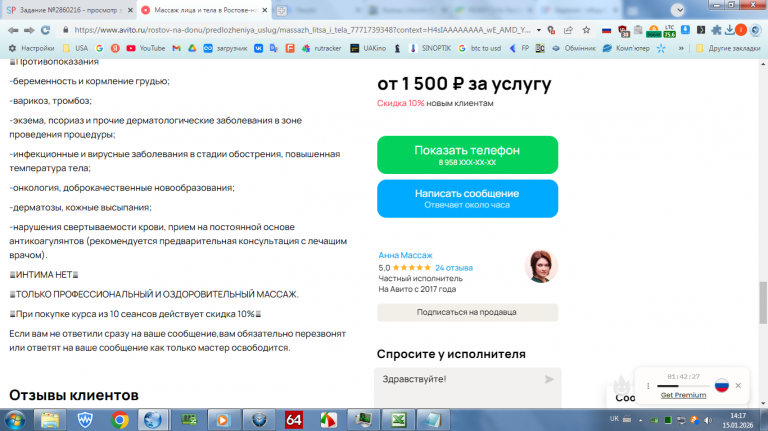768x431 pixels.
Task: Open the share icon in address bar
Action: (x=568, y=30)
